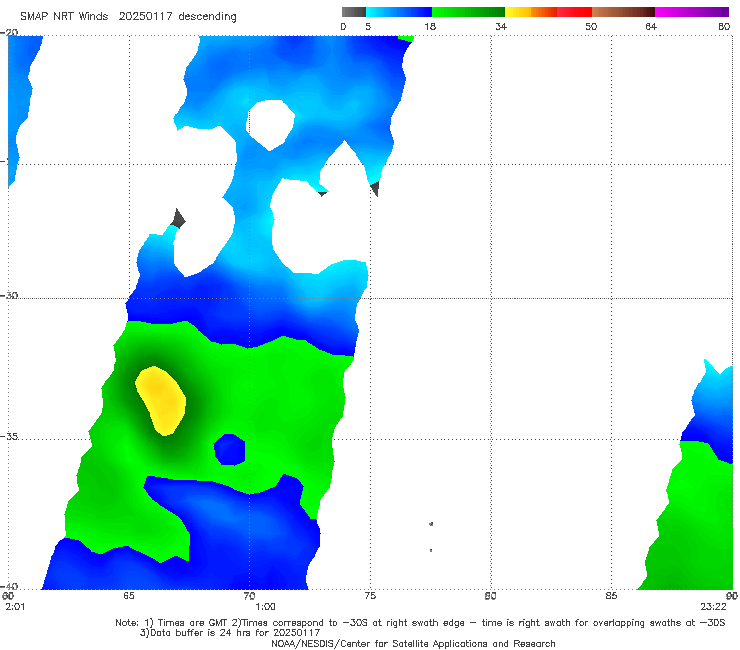The height and width of the screenshot is (650, 740).
Task: Pick the cyan-to-blue segment of the color bar
Action: pos(399,12)
